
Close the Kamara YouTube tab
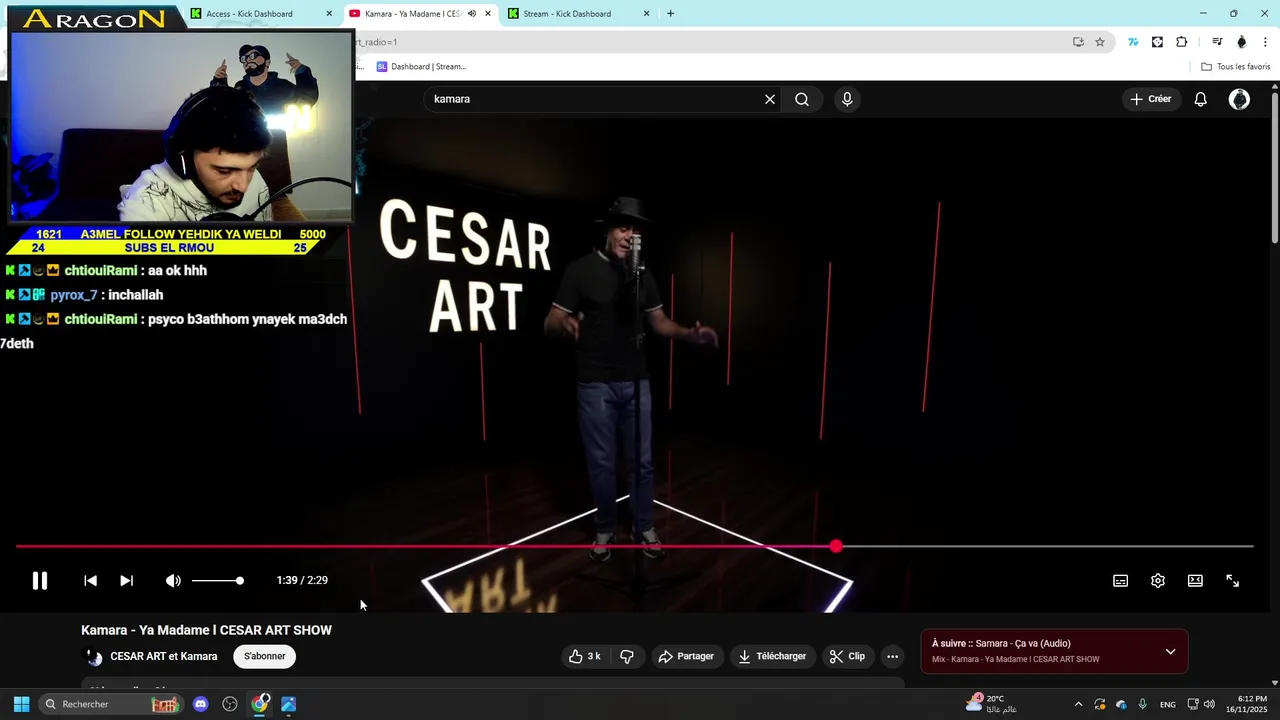click(x=488, y=14)
